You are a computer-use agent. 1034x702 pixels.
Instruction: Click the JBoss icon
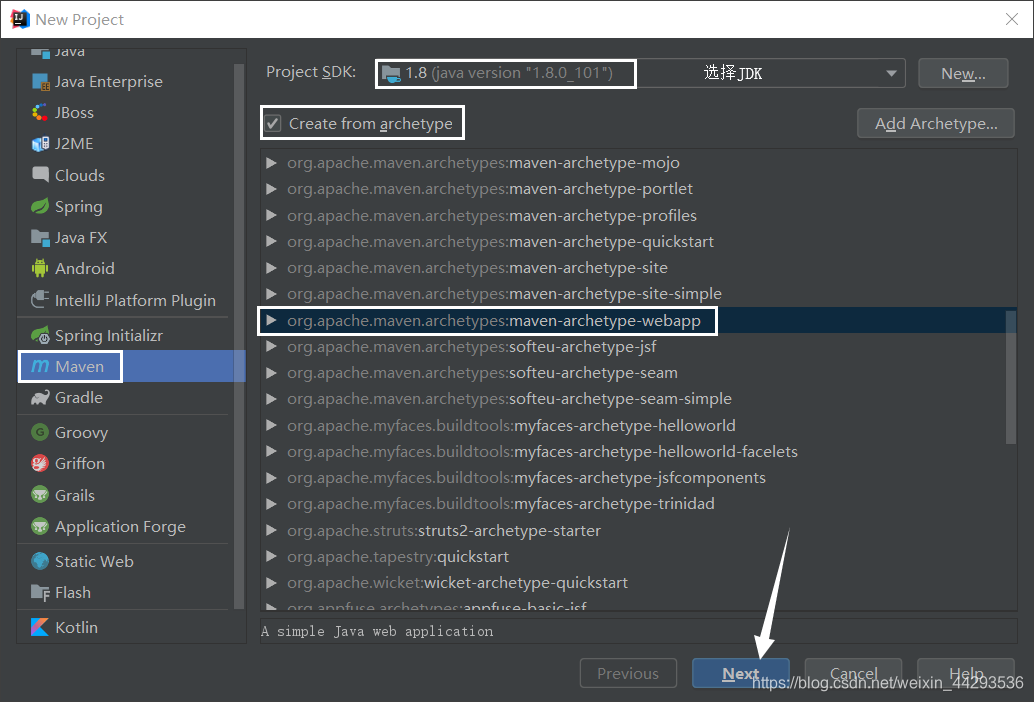coord(40,113)
